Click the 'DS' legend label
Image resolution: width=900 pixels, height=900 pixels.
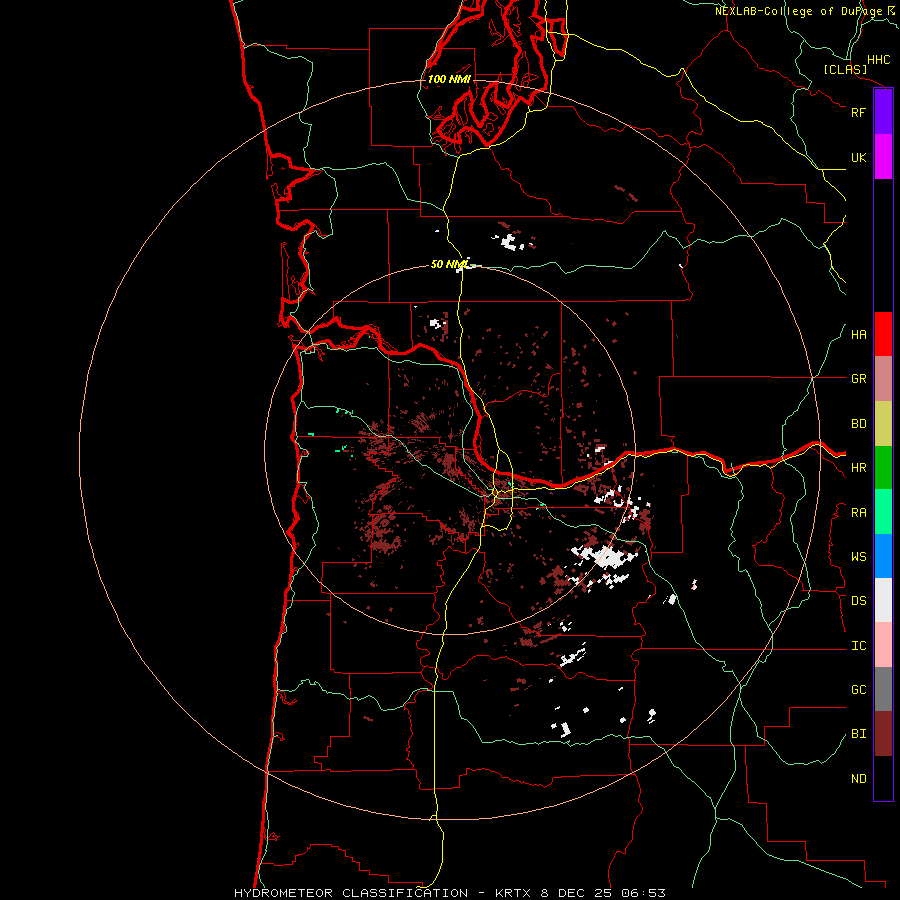858,601
